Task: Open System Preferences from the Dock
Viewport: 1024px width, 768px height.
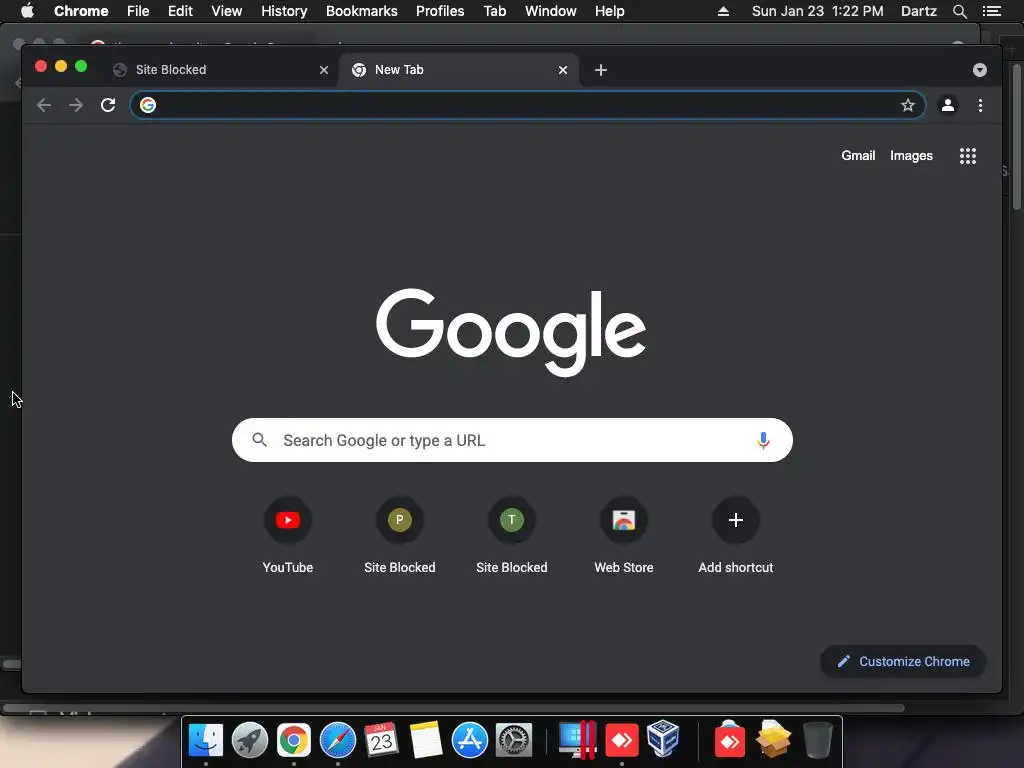Action: point(514,740)
